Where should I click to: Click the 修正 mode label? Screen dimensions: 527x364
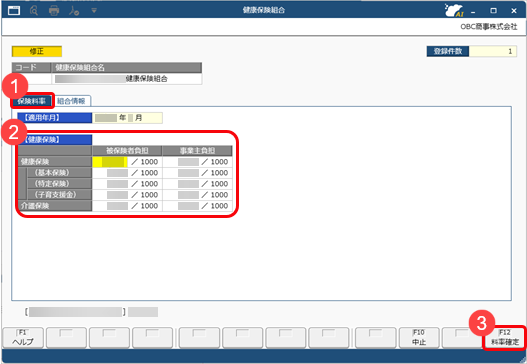pos(37,51)
